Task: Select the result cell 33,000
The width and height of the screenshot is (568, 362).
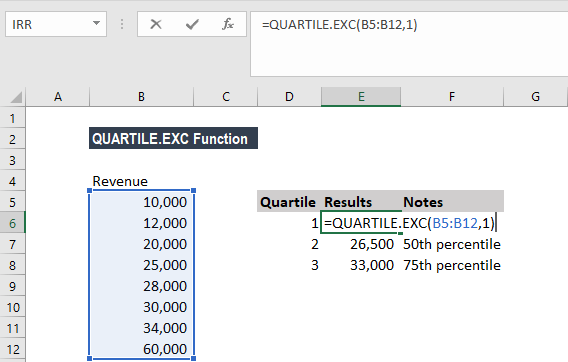Action: pyautogui.click(x=361, y=265)
